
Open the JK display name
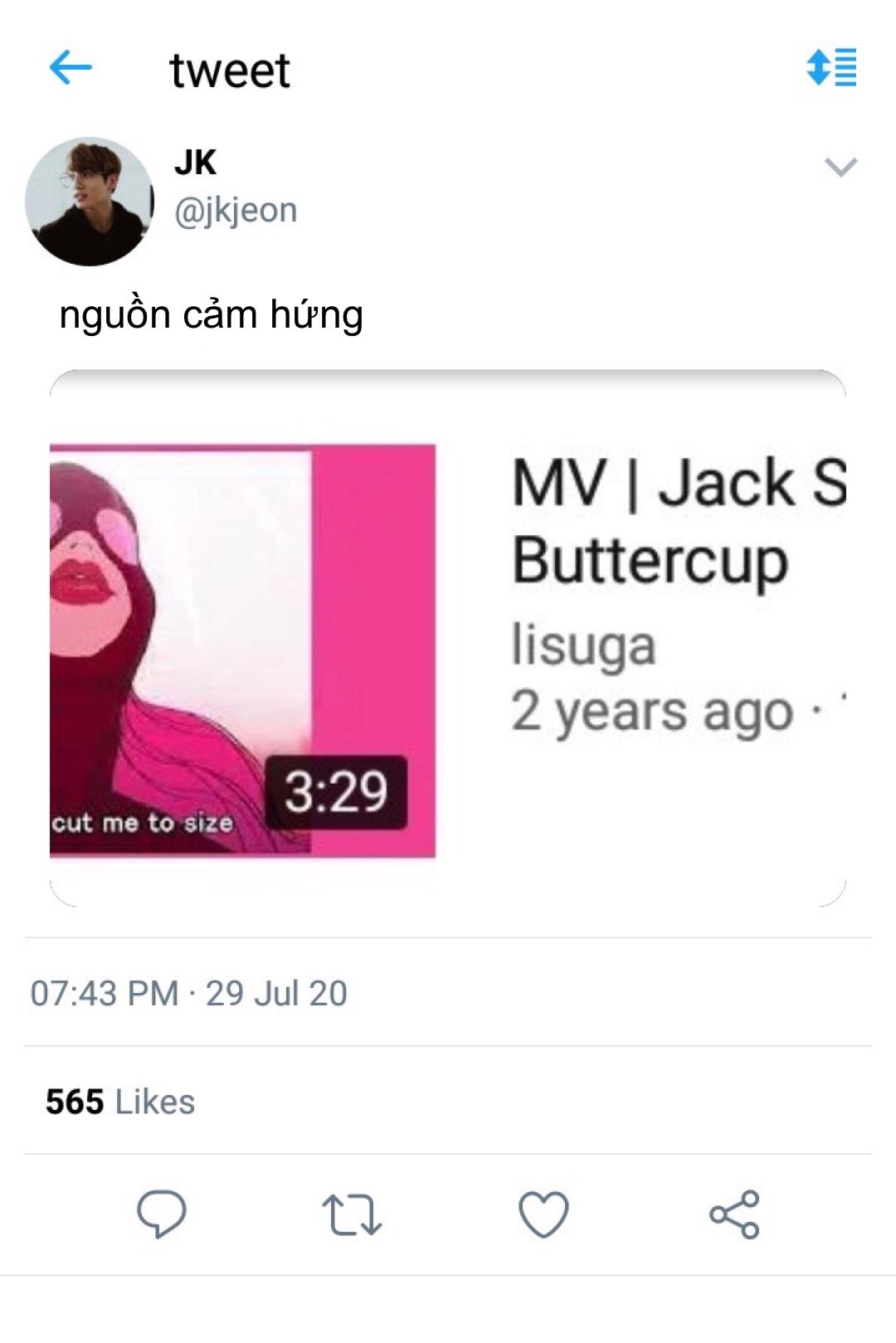point(195,163)
